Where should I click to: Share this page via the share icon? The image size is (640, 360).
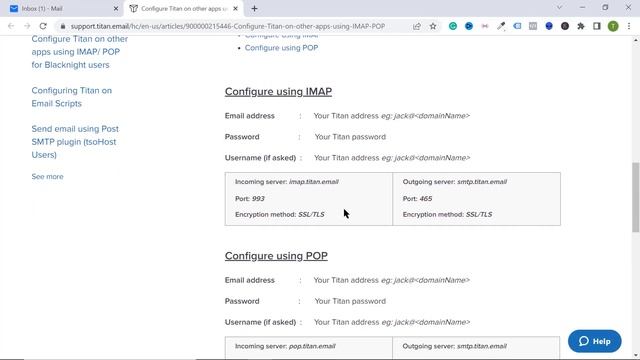click(417, 26)
